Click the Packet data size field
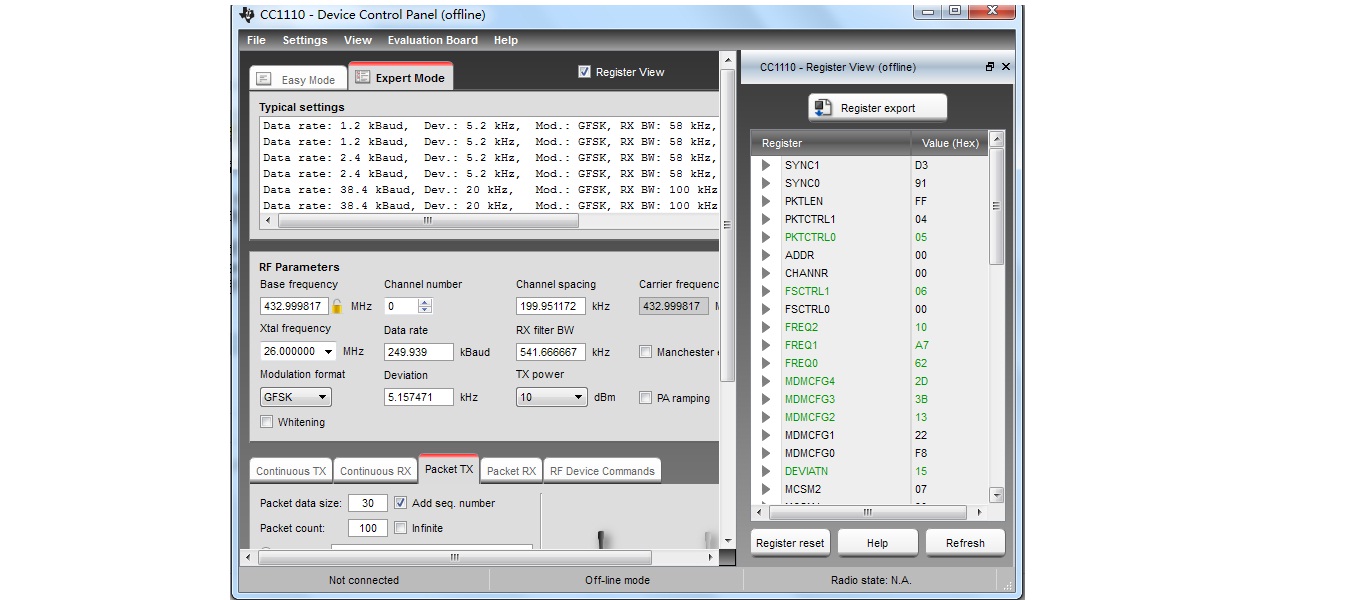Screen dimensions: 1358x600 [368, 503]
